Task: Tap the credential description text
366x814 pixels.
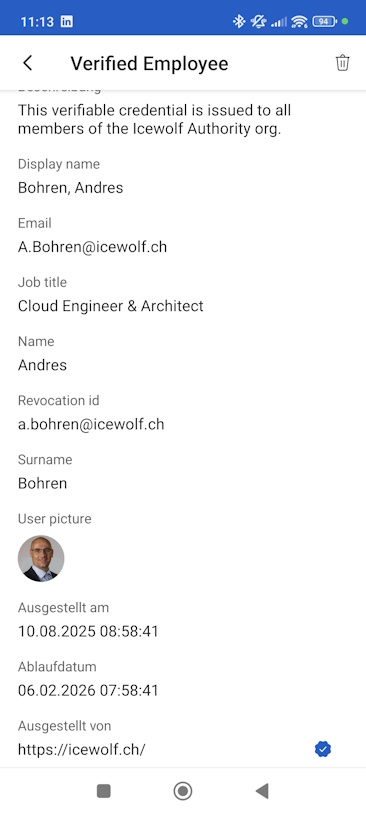Action: (x=155, y=119)
